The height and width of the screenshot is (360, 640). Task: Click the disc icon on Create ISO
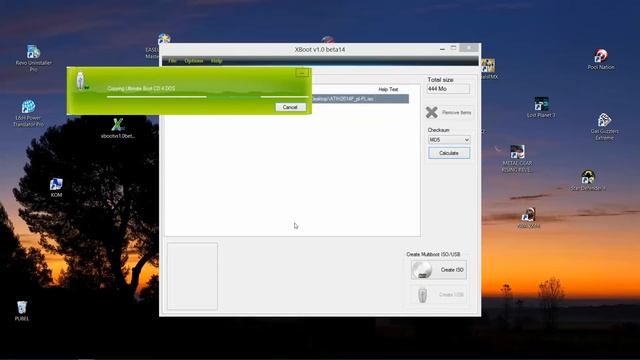click(x=422, y=270)
